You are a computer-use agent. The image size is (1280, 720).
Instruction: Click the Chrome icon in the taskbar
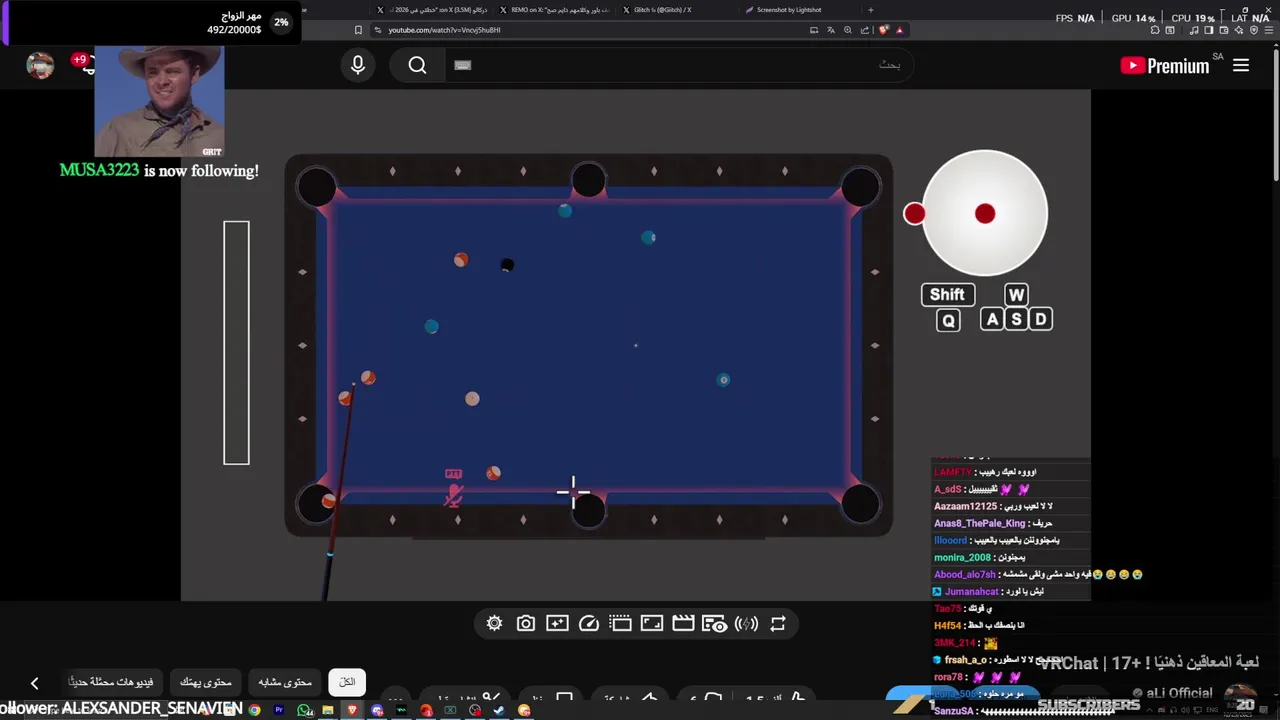point(255,710)
